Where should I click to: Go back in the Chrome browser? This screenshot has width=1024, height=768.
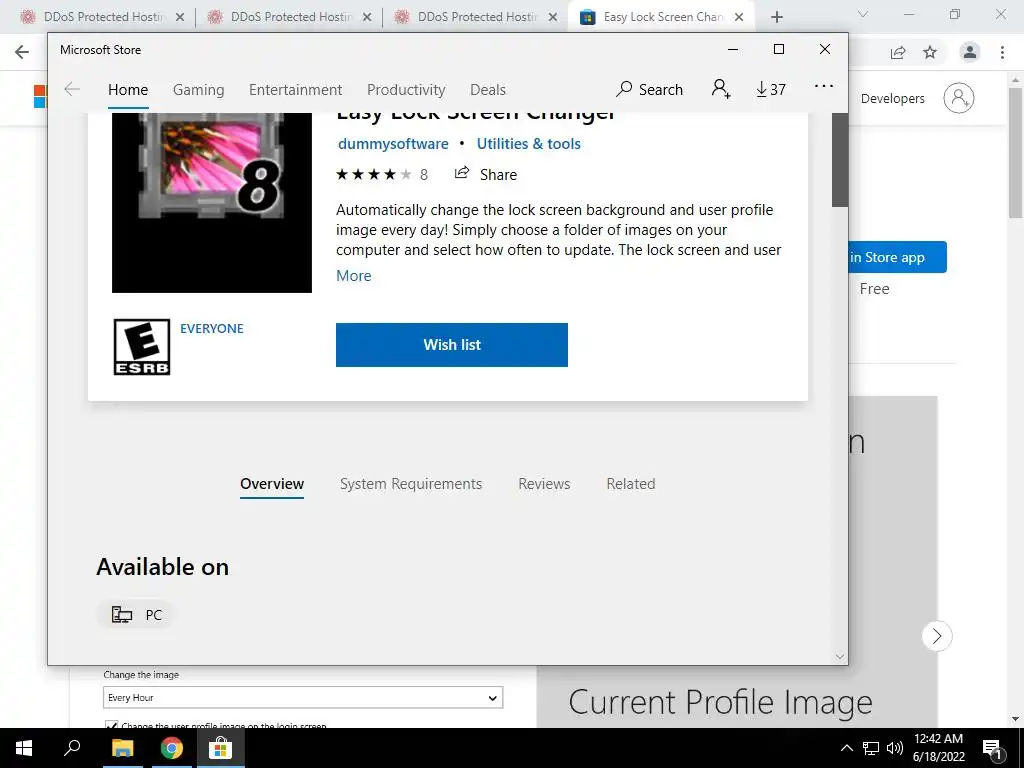(22, 52)
